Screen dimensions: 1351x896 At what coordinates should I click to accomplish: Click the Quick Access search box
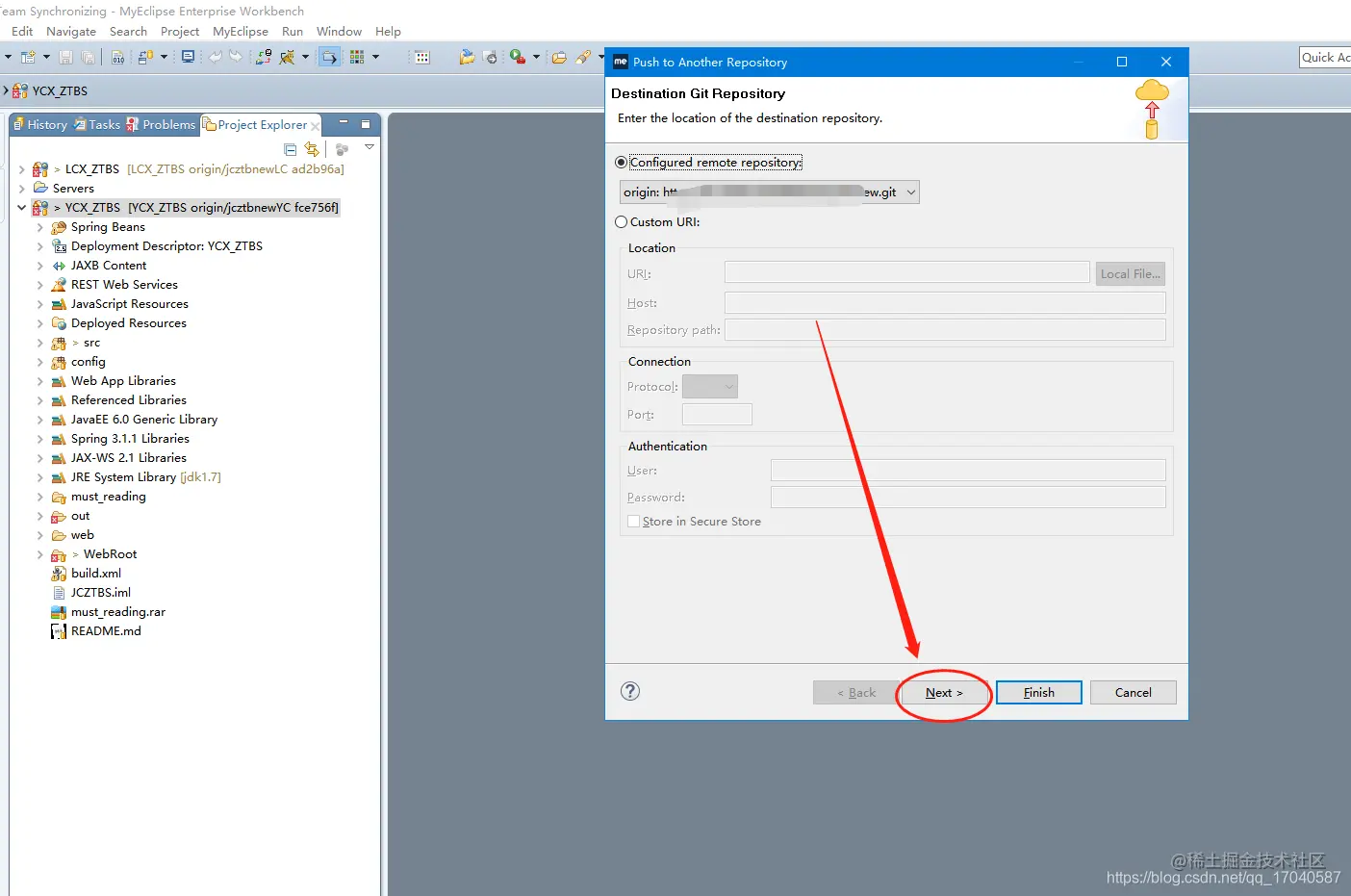1325,58
